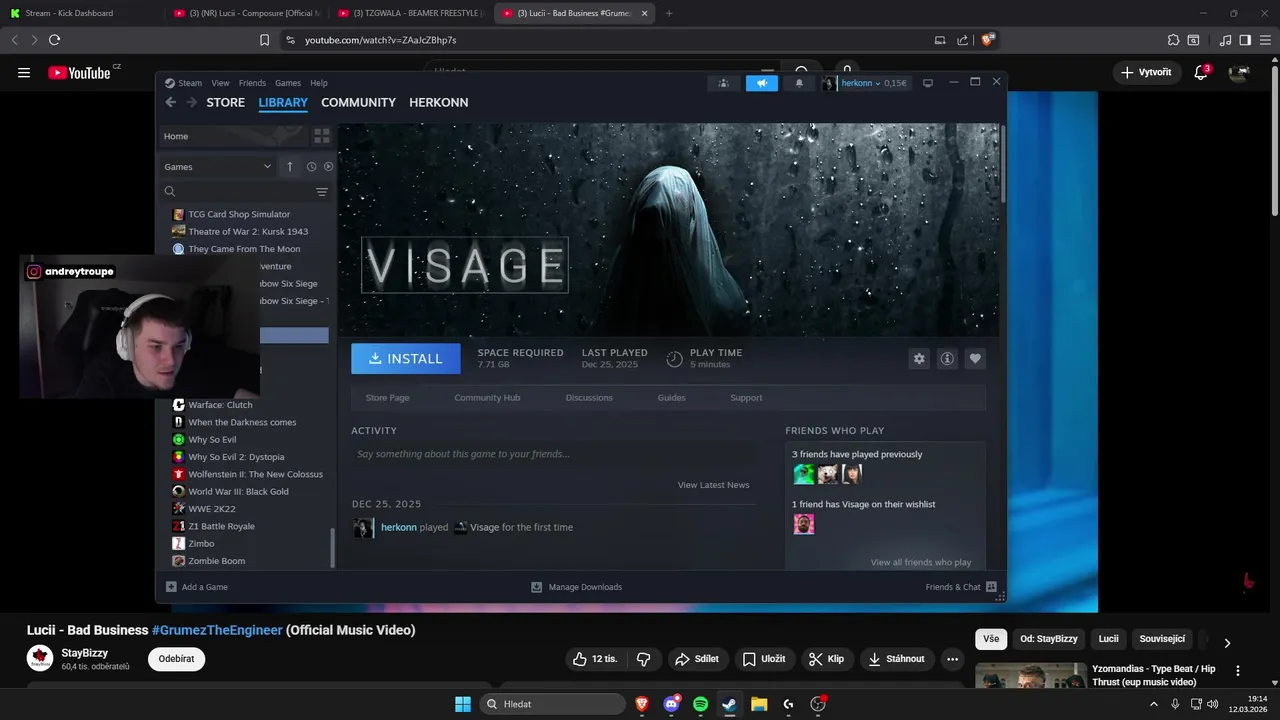Reload the browser page

point(54,40)
